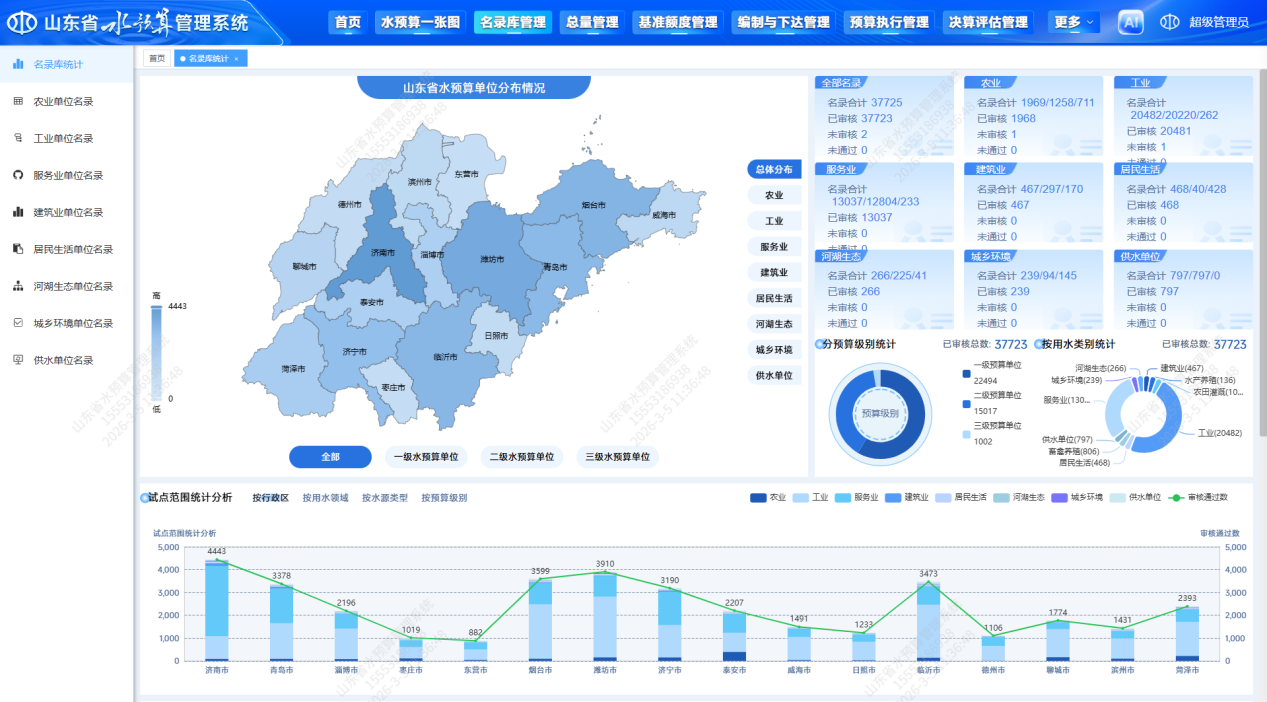The height and width of the screenshot is (702, 1267).
Task: Click the map's high-low color scale bar
Action: (x=156, y=352)
